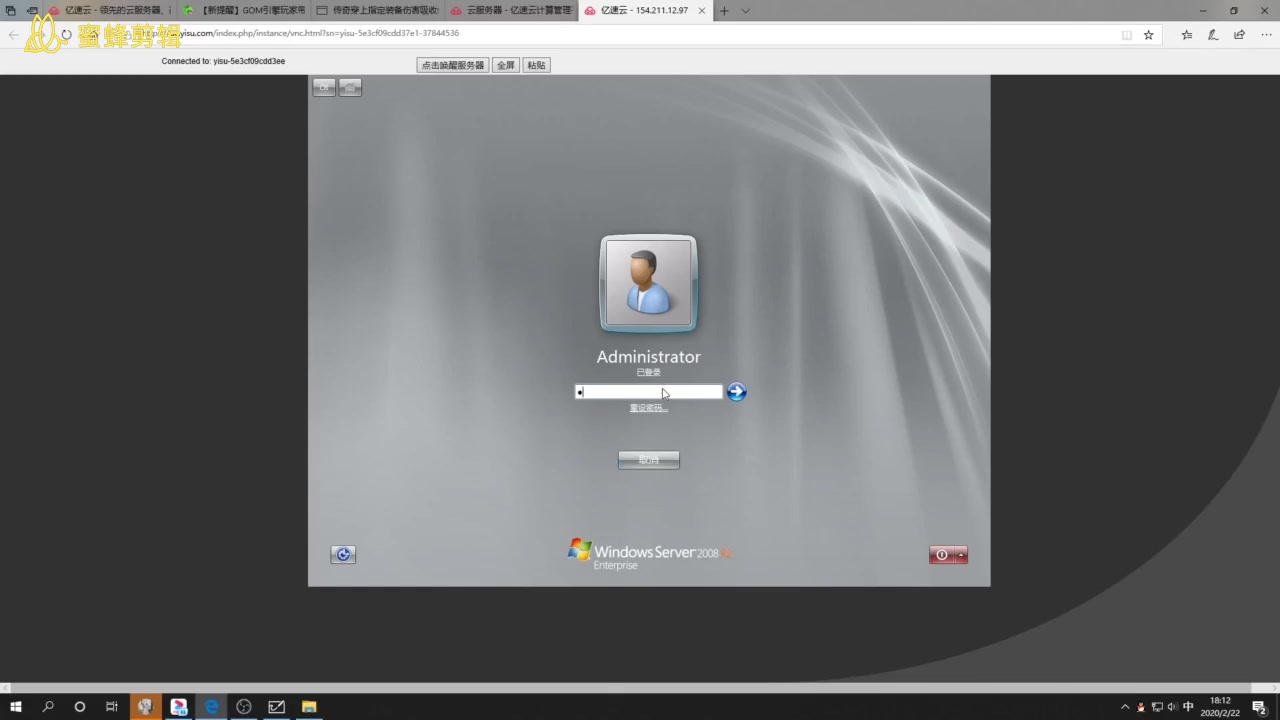Open taskbar search magnifier
Viewport: 1280px width, 720px height.
(x=48, y=707)
